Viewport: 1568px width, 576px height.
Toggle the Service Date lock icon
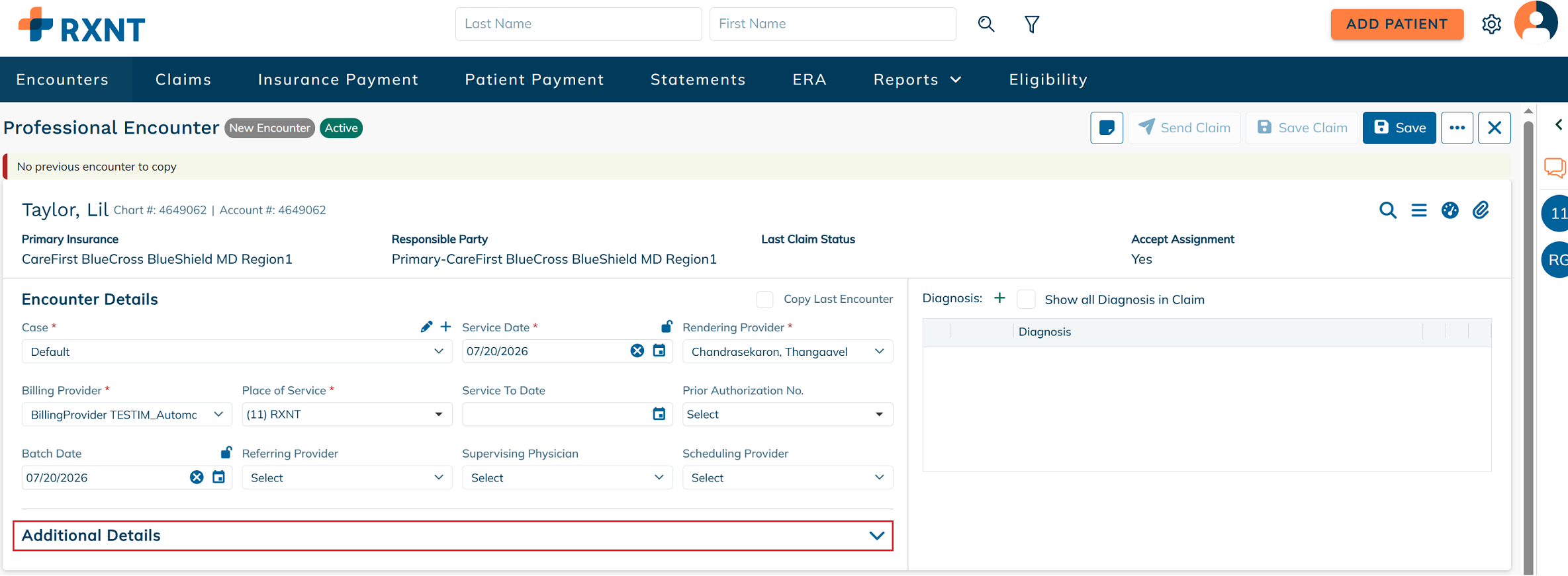(667, 326)
